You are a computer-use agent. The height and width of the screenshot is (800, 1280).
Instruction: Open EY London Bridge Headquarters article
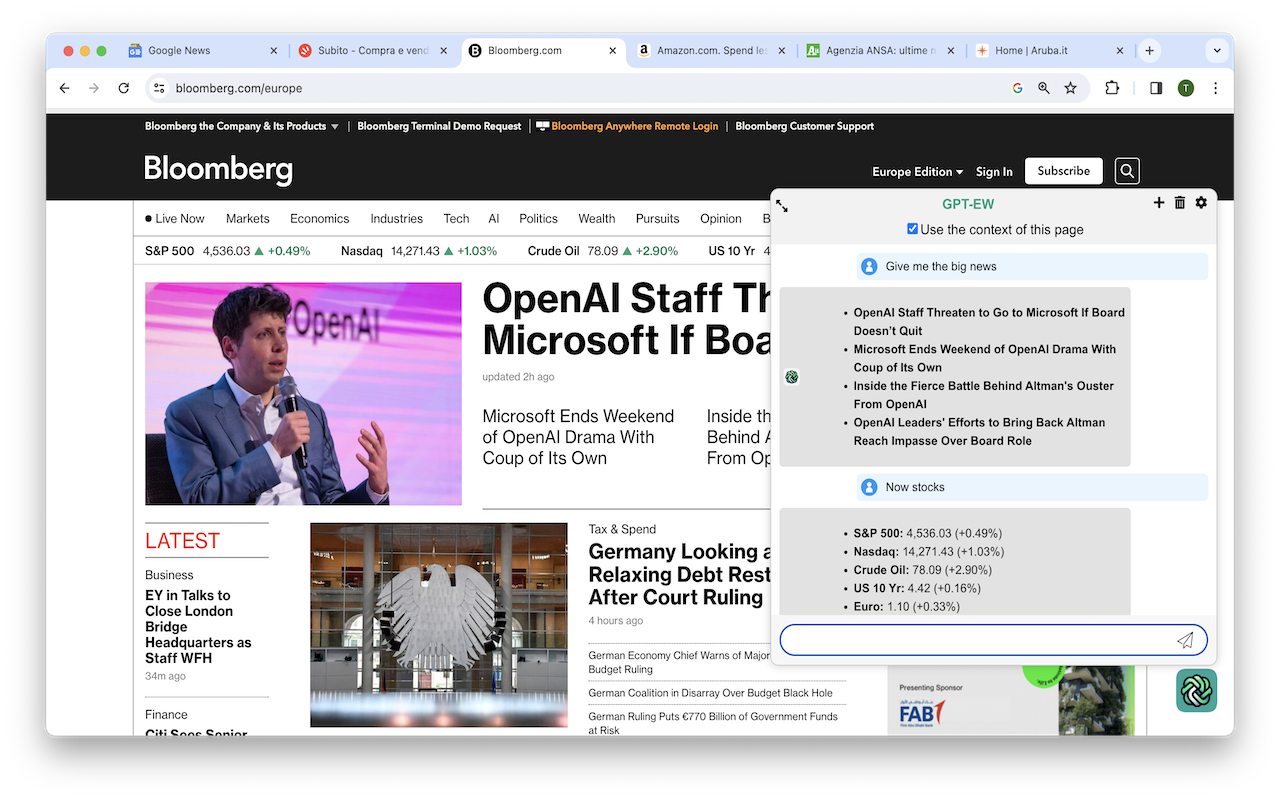(198, 627)
